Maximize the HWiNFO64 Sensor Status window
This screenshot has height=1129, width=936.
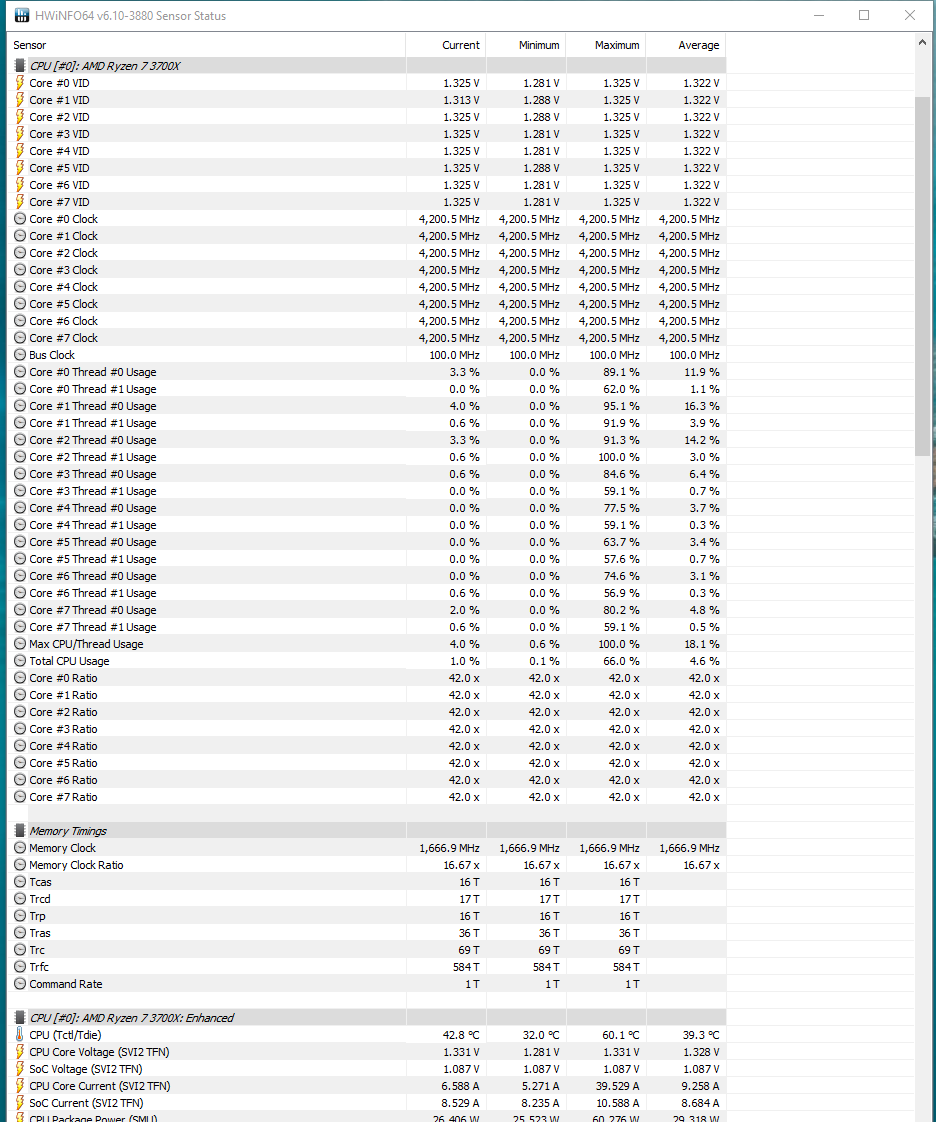(x=864, y=15)
